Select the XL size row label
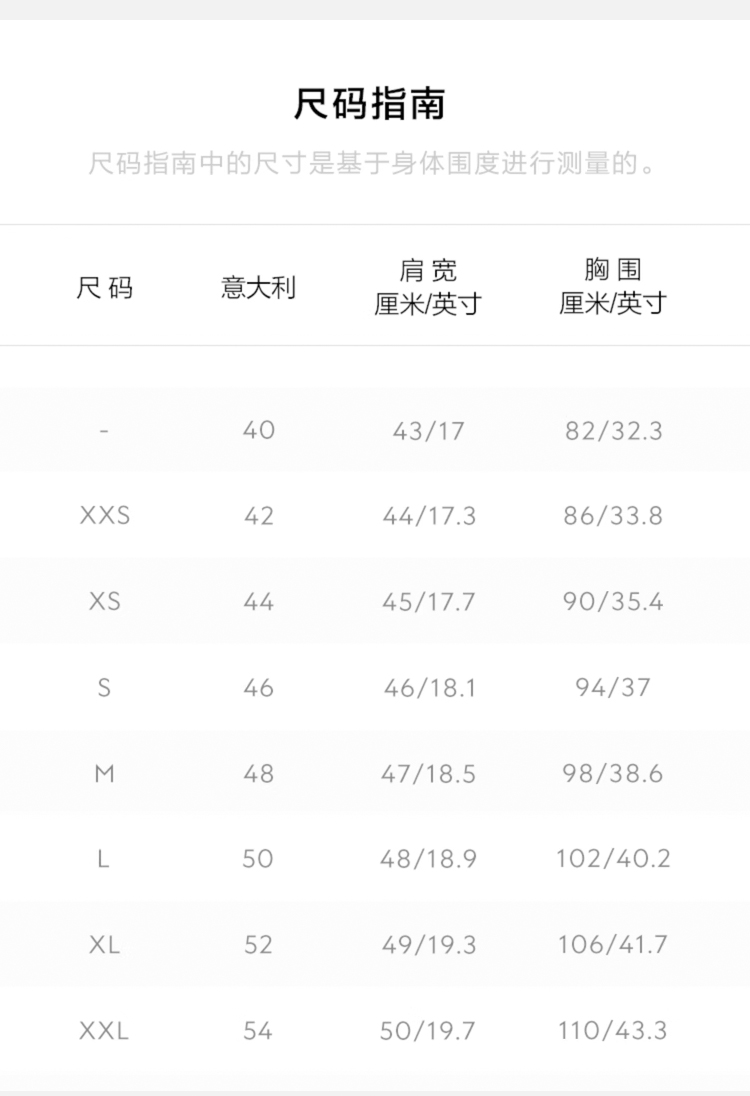This screenshot has height=1096, width=750. [104, 945]
